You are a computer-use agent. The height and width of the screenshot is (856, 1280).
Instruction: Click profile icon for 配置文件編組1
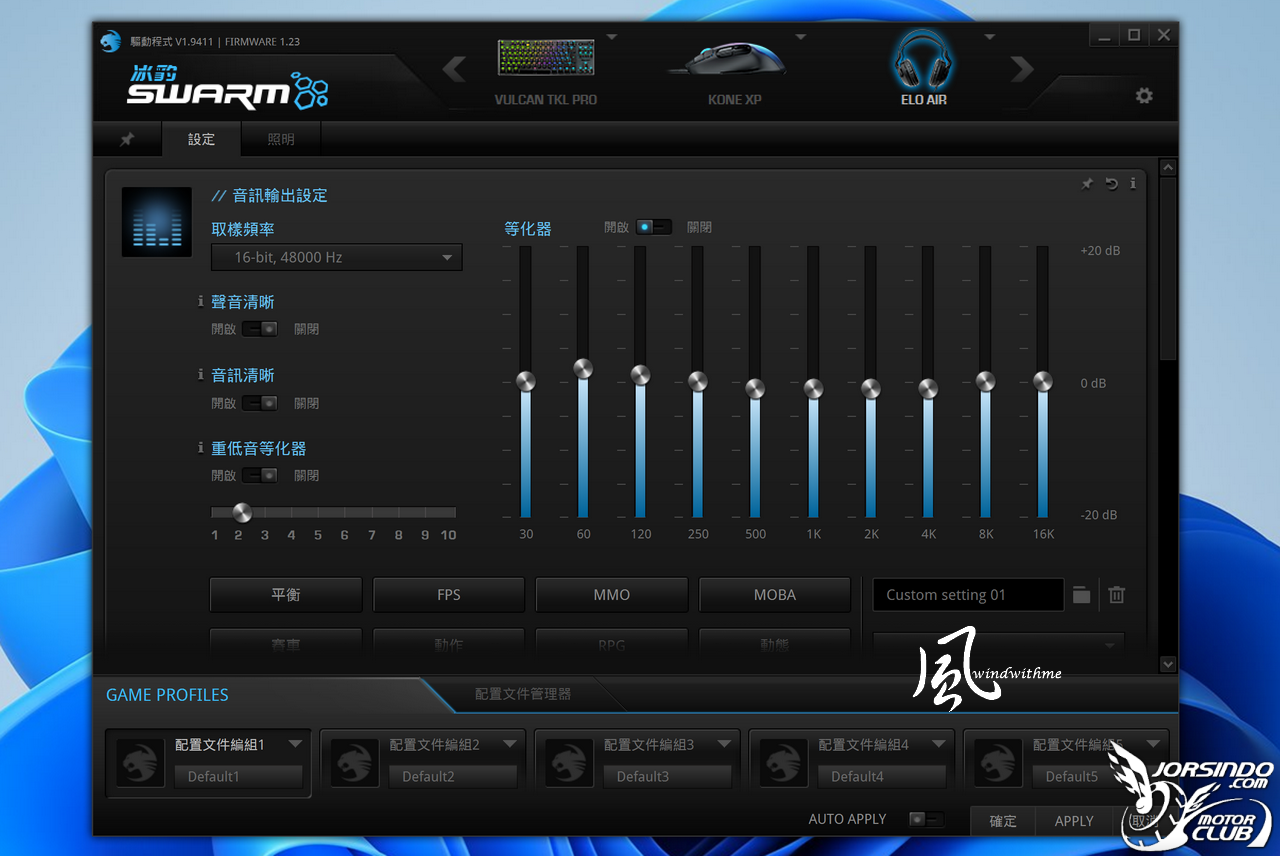(141, 764)
